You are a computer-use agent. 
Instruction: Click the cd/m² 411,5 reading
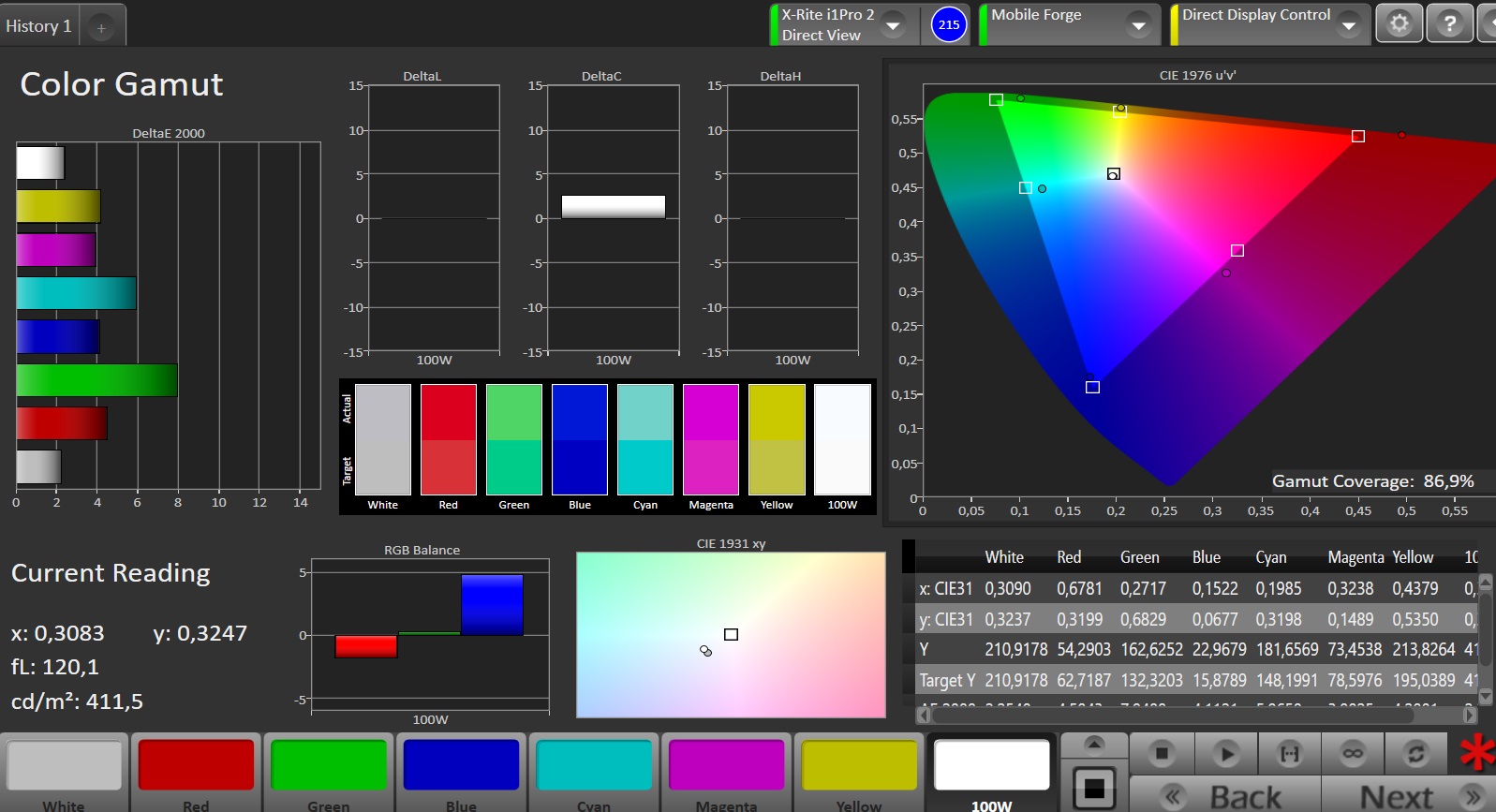[x=77, y=701]
